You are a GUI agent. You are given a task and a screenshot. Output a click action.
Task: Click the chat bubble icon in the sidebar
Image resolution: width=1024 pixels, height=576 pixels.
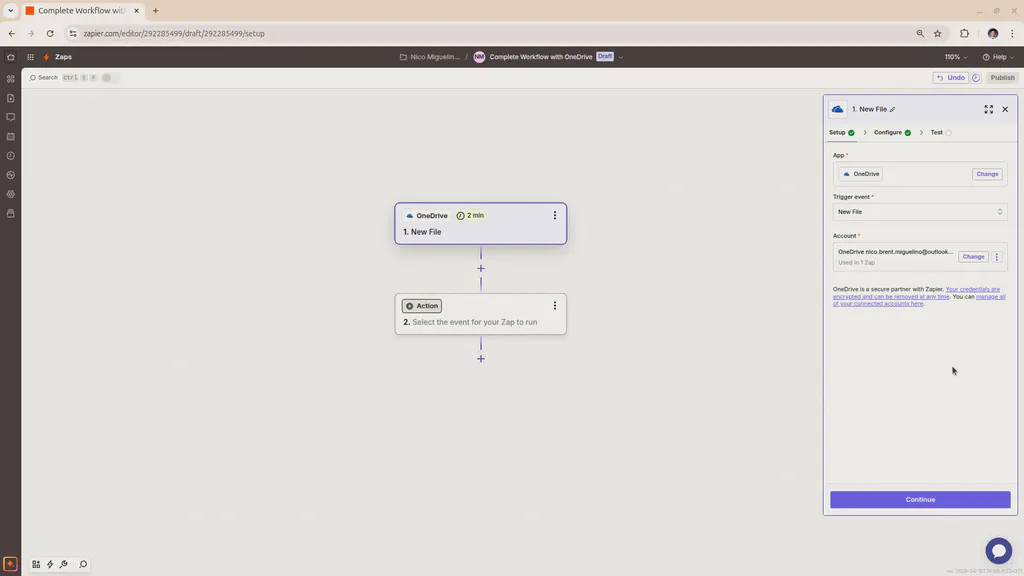11,117
